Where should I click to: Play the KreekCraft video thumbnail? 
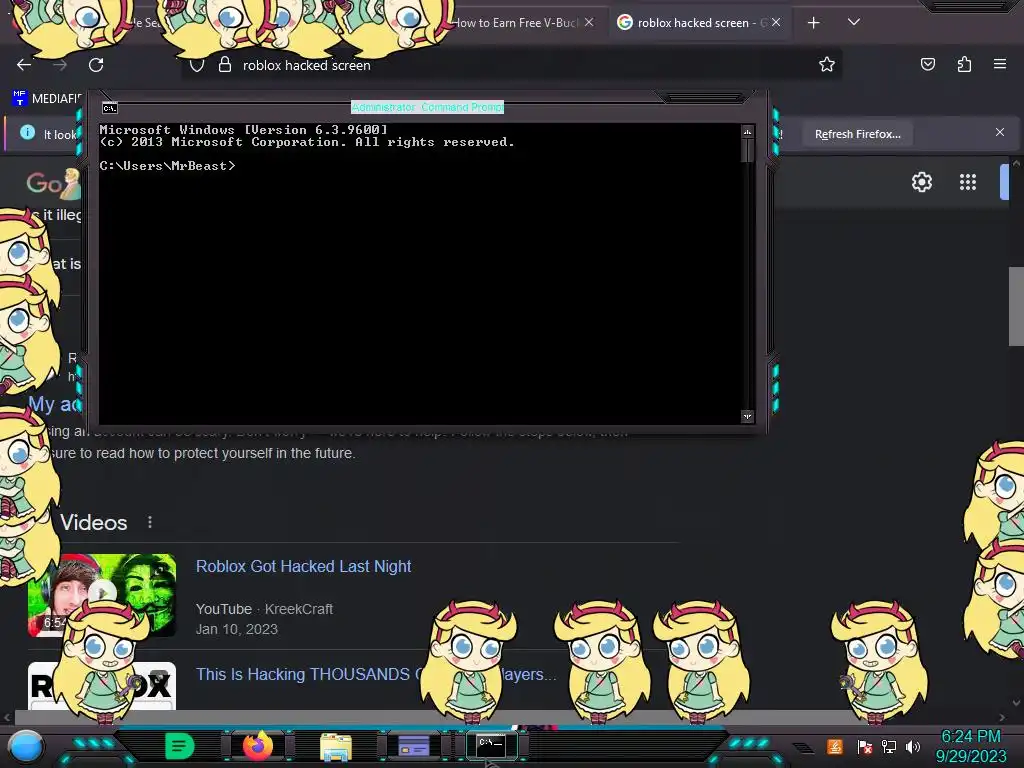pyautogui.click(x=102, y=594)
